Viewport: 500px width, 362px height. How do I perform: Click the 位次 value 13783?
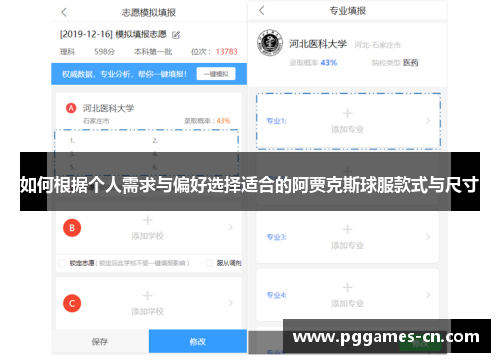[x=227, y=52]
